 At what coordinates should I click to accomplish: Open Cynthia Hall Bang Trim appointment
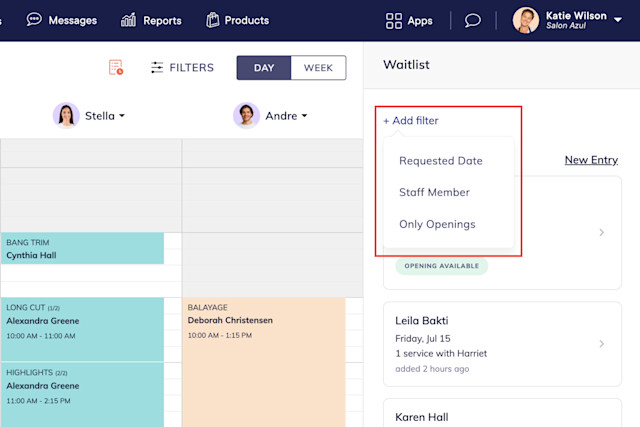point(82,249)
